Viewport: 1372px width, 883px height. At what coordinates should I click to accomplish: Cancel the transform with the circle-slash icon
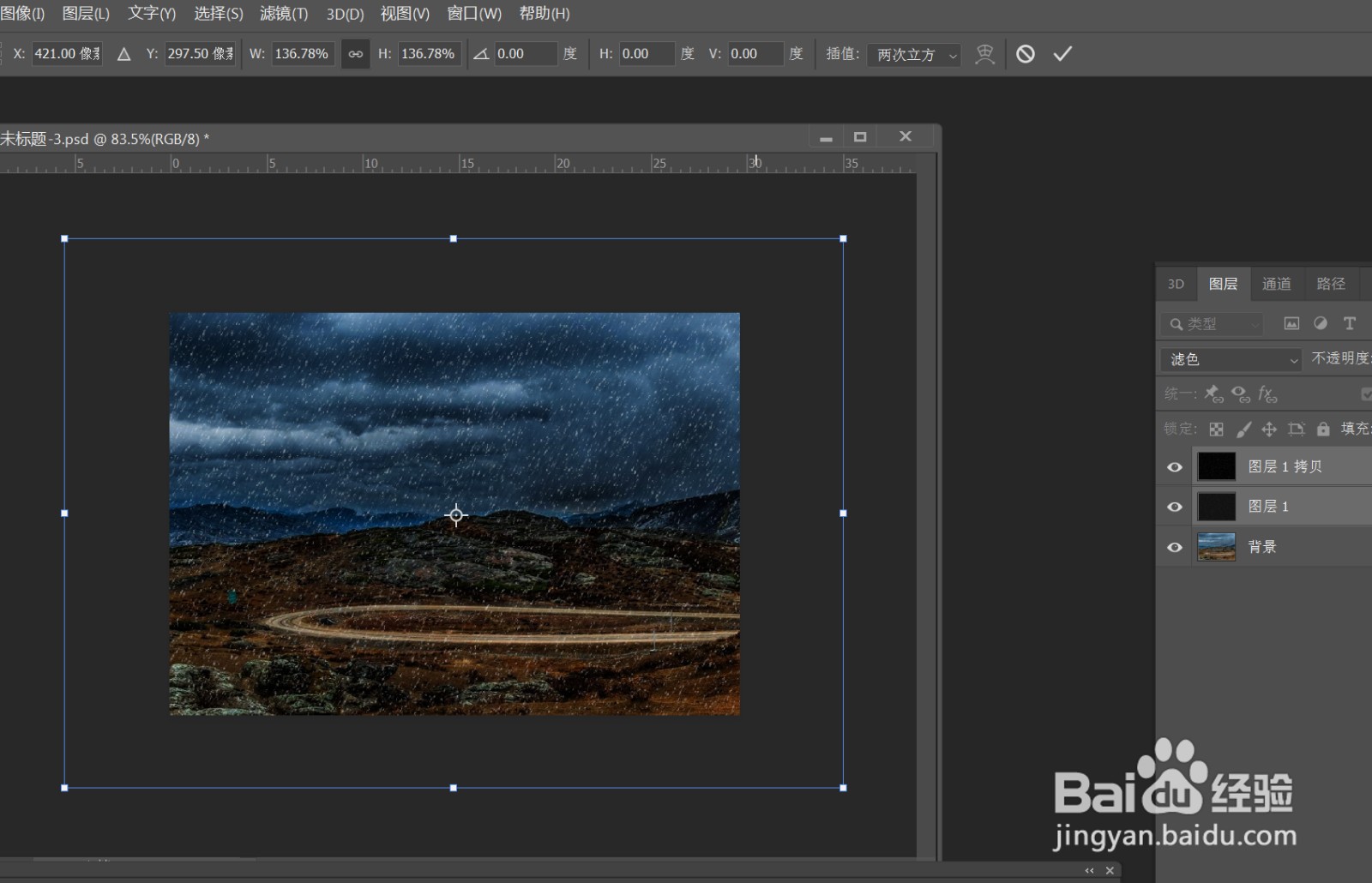1026,54
